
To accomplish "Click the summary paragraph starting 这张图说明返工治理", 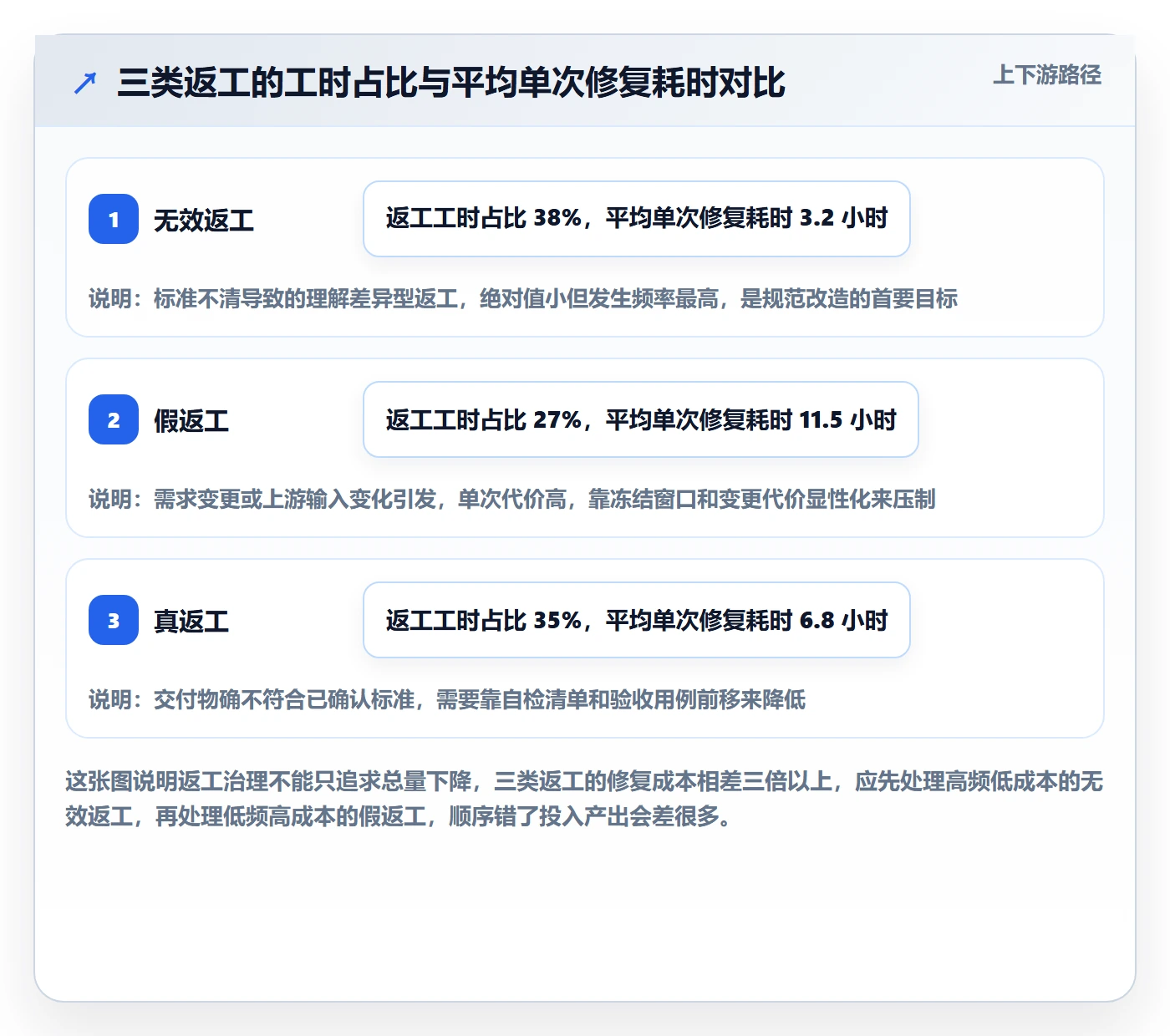I will click(584, 799).
